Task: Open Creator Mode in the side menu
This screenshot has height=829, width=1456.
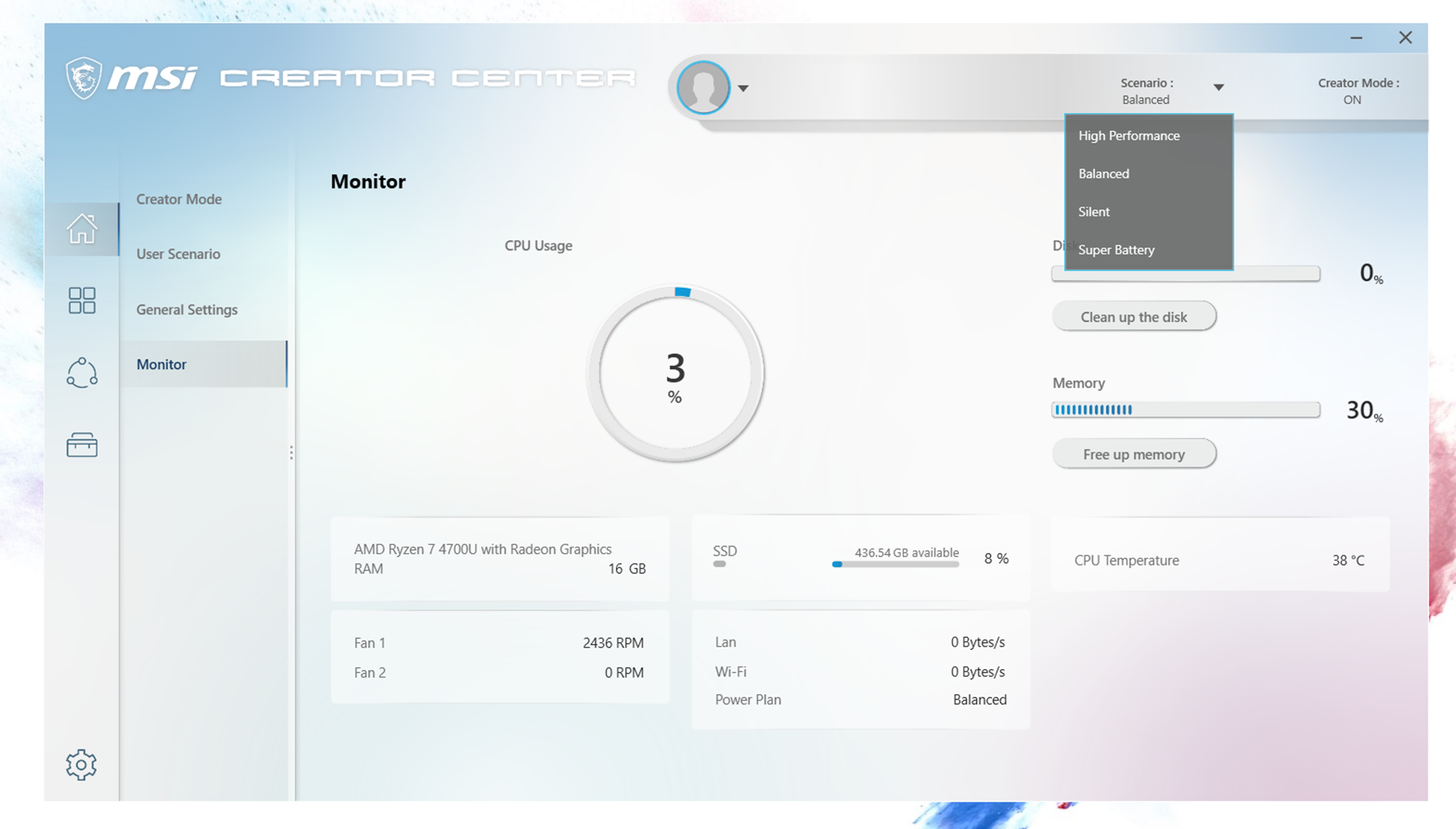Action: (x=179, y=199)
